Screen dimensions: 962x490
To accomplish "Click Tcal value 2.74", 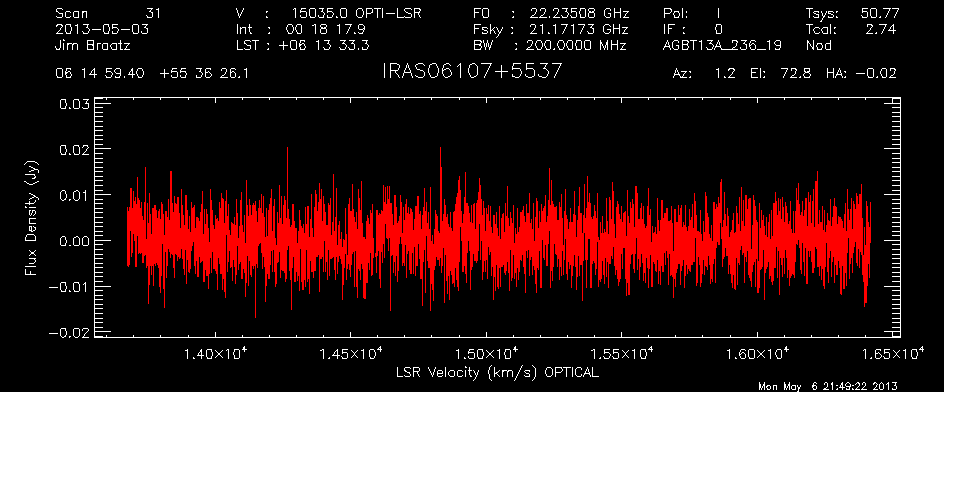I will (881, 29).
